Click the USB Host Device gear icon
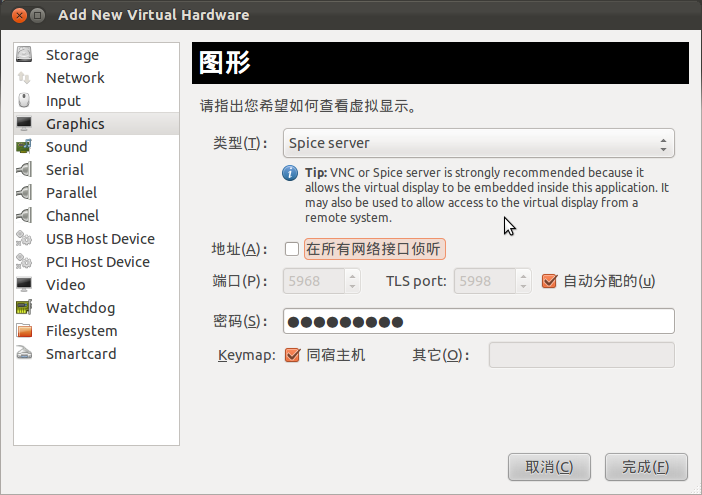This screenshot has height=495, width=702. pos(24,239)
